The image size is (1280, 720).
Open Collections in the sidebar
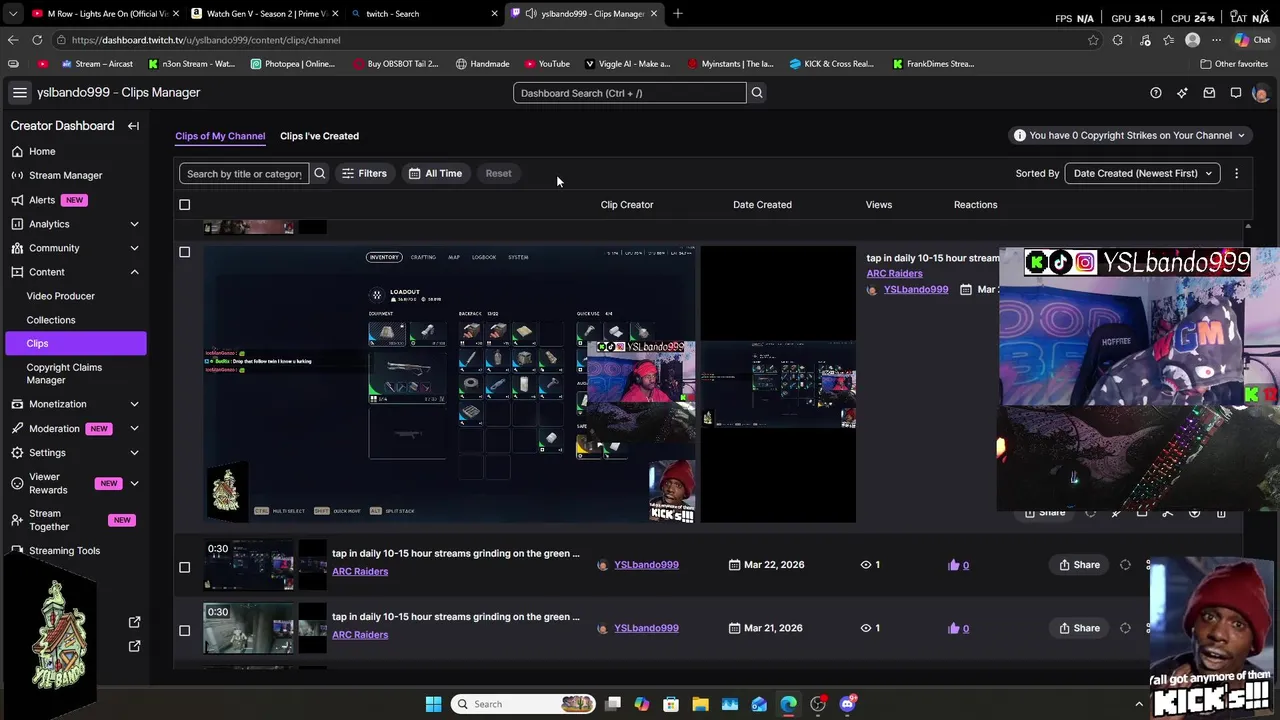point(51,320)
